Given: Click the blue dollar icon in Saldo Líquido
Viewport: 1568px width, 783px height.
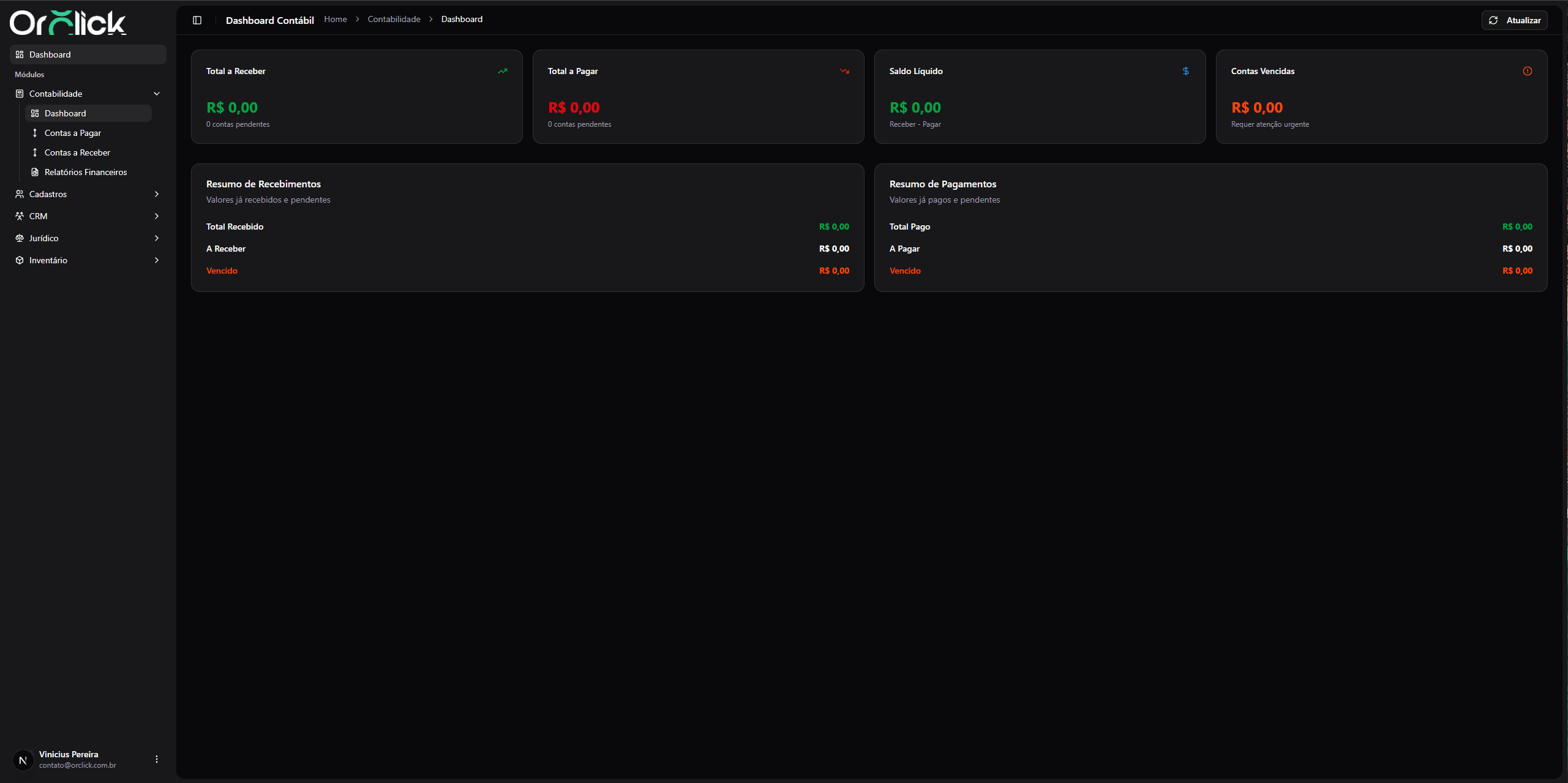Looking at the screenshot, I should click(x=1186, y=71).
